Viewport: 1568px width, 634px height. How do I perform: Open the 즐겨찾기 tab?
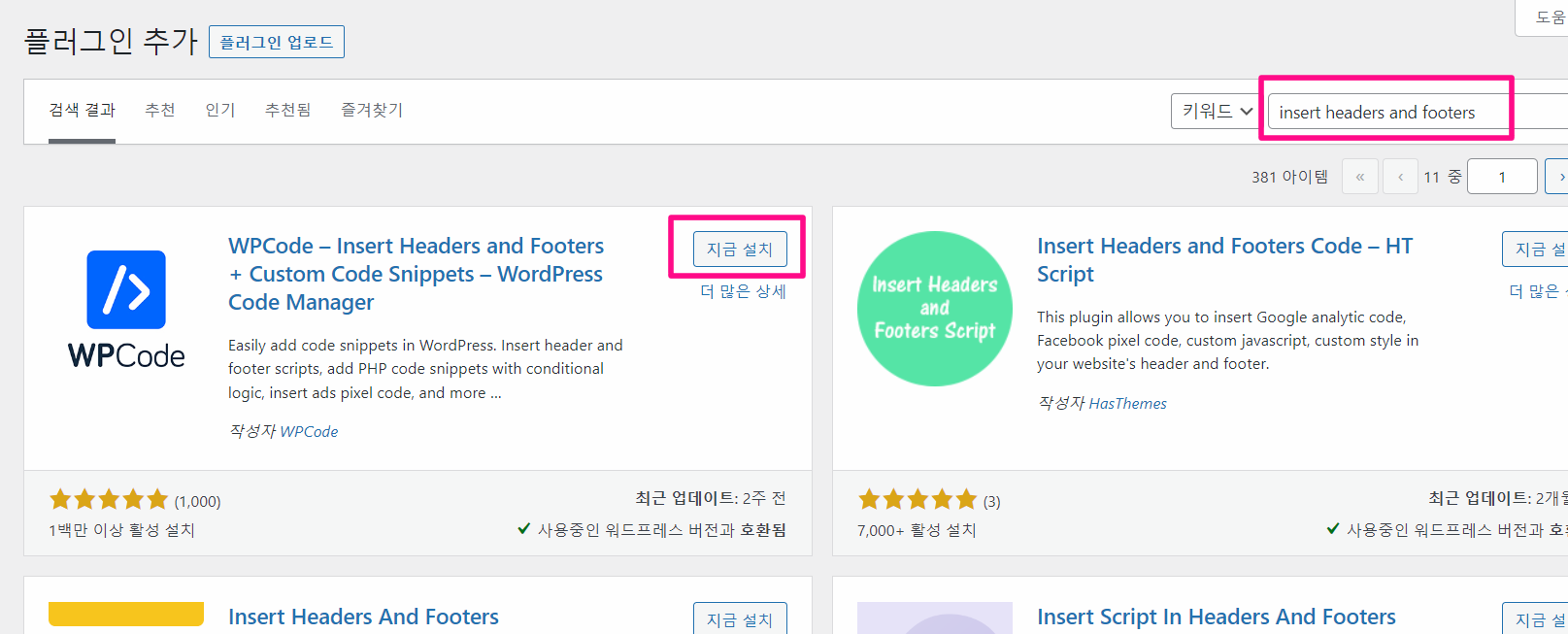(372, 111)
